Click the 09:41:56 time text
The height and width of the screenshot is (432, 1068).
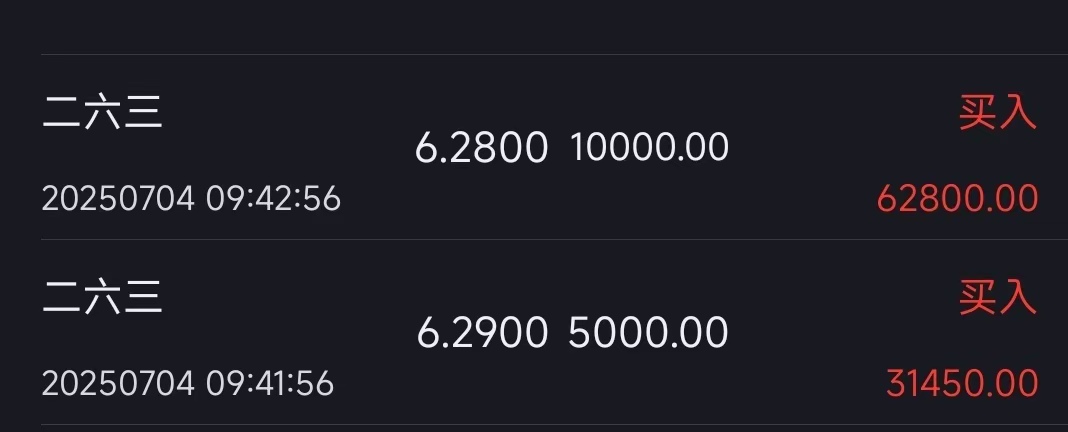click(x=270, y=383)
